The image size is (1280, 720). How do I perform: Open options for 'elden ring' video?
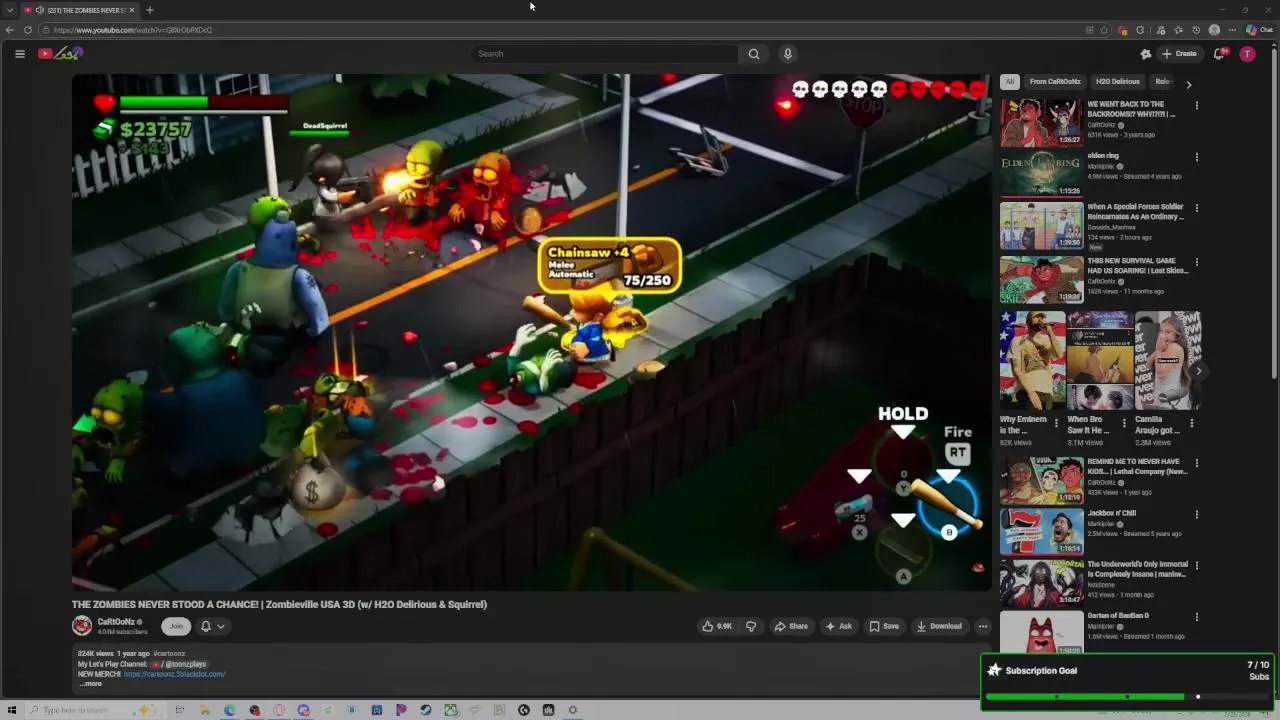[x=1196, y=157]
